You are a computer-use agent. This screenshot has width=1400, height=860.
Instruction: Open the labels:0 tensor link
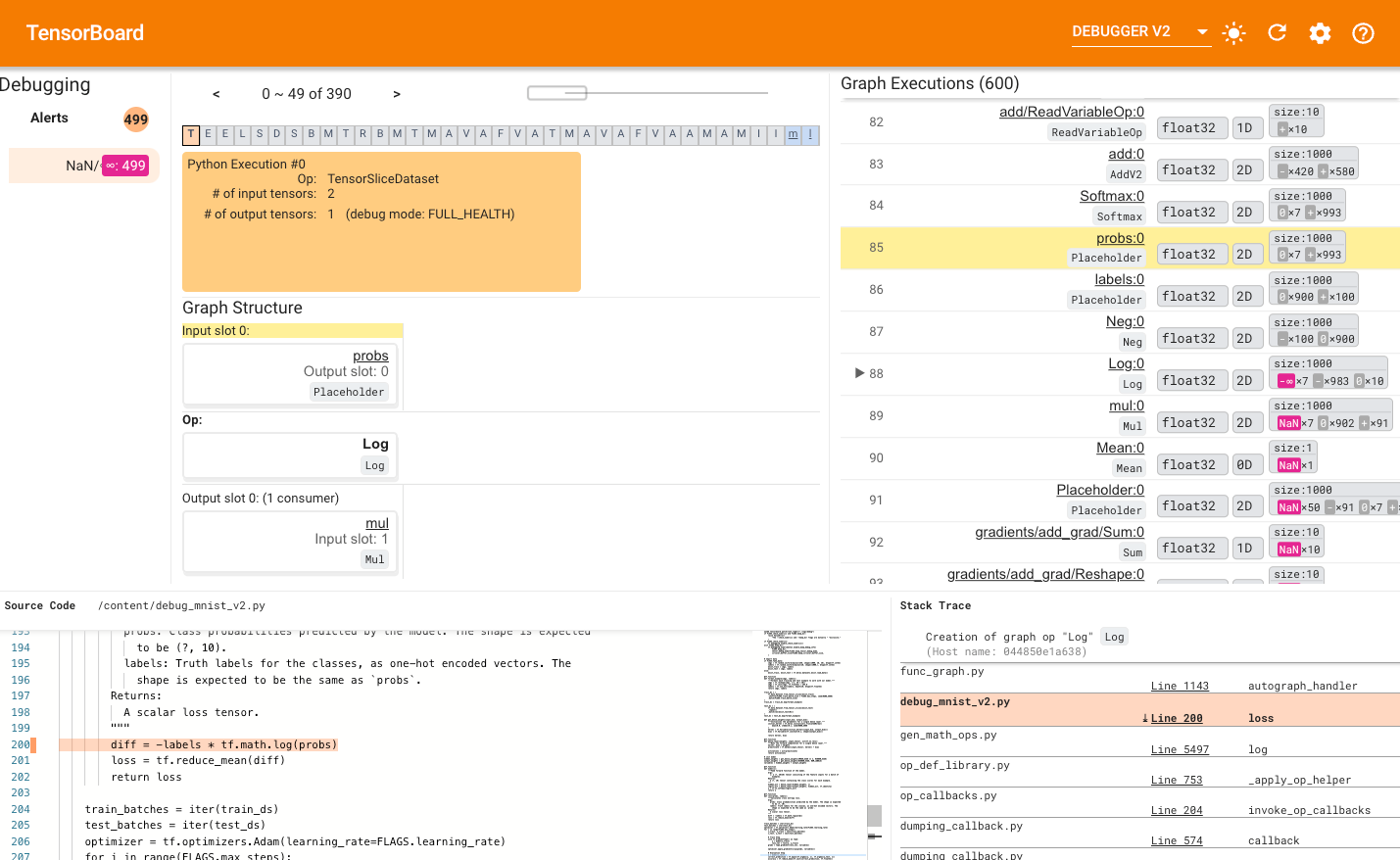click(x=1119, y=279)
